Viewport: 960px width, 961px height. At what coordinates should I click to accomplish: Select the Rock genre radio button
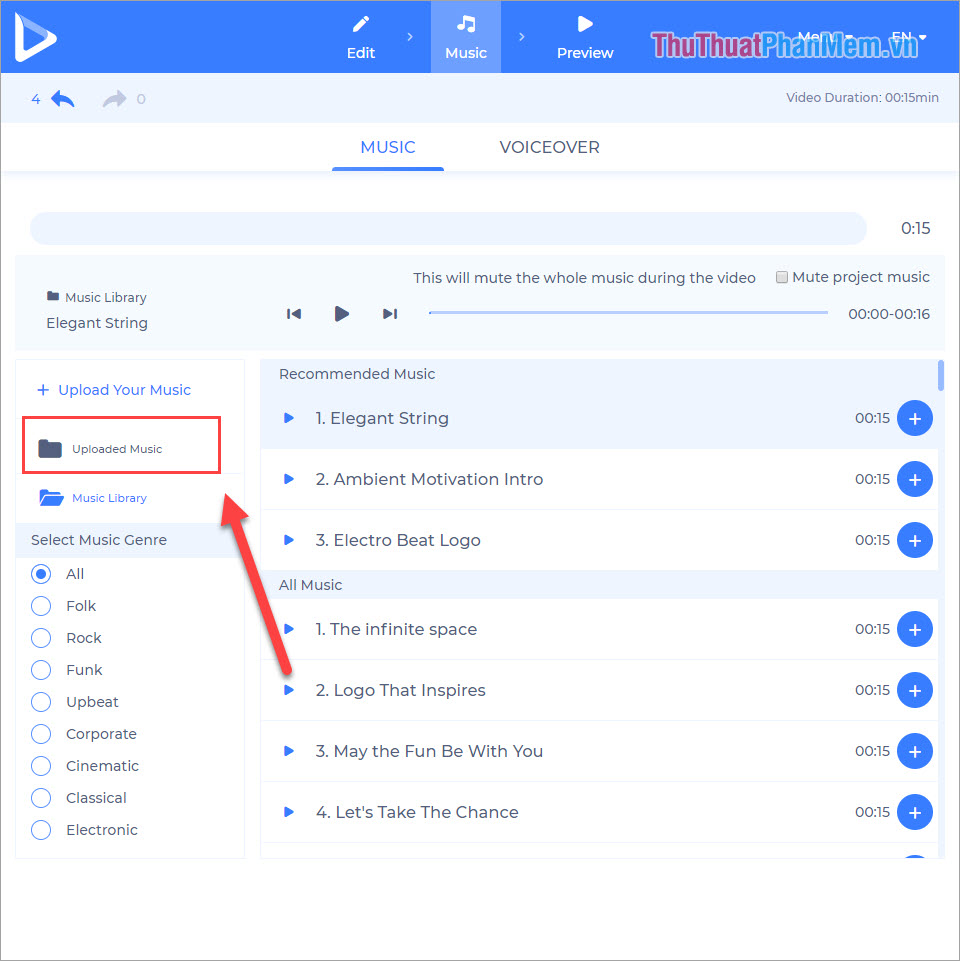pos(41,638)
